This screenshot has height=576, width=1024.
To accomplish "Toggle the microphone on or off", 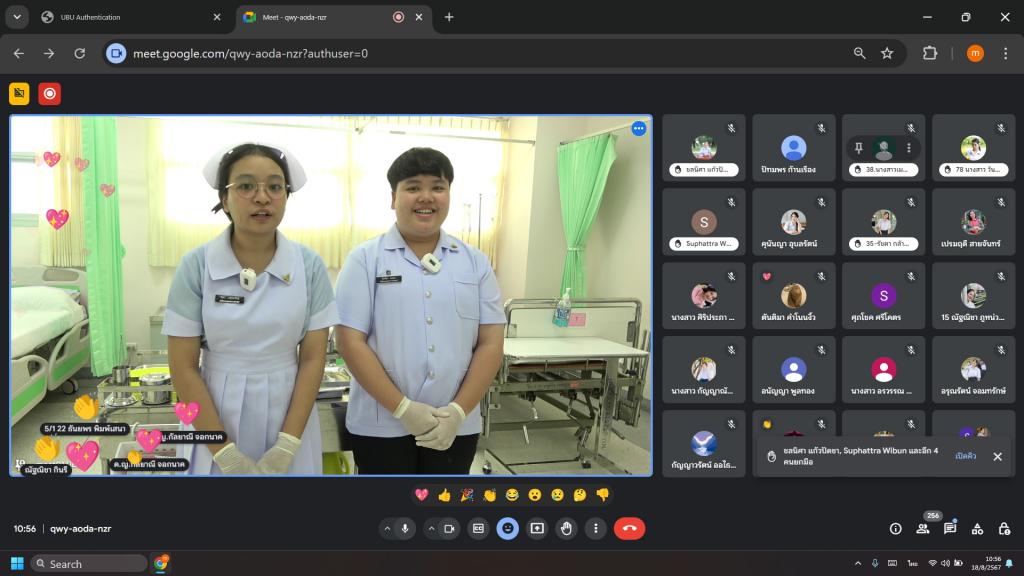I will point(406,528).
